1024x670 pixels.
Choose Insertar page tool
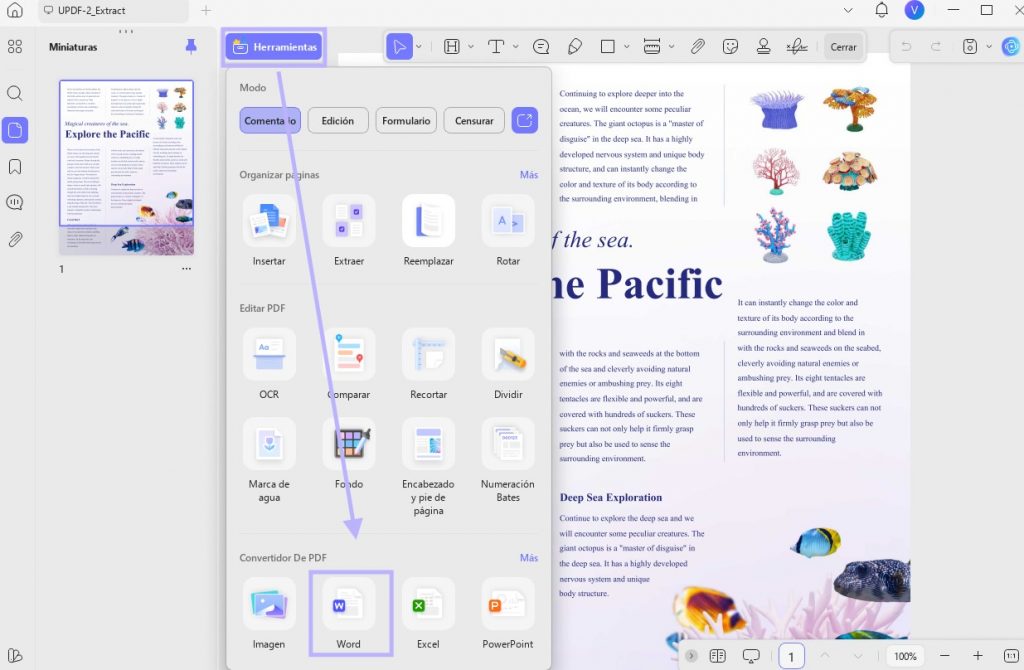point(269,231)
